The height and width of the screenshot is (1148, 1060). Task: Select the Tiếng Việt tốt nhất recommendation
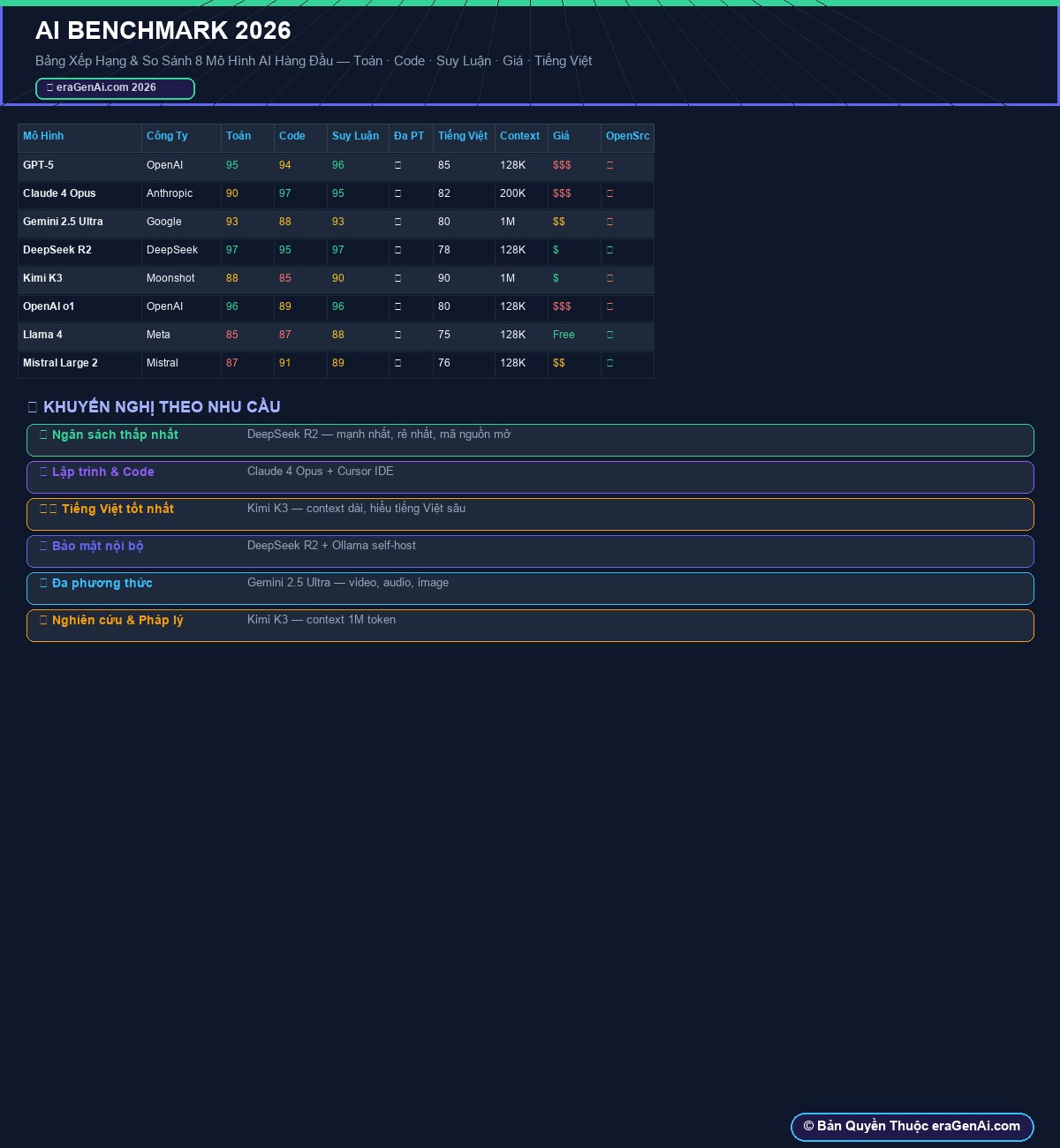pyautogui.click(x=530, y=514)
